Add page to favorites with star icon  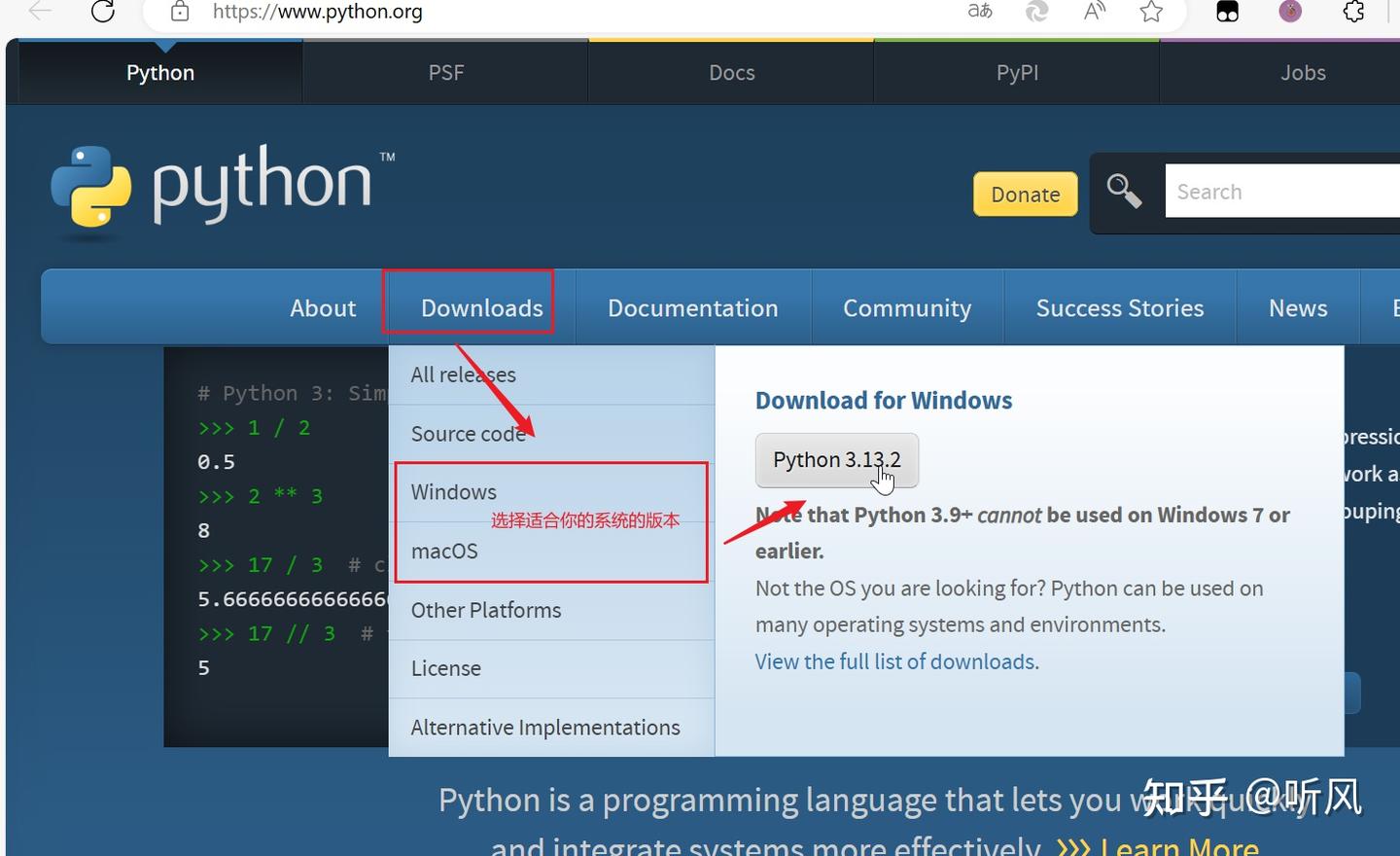tap(1150, 13)
